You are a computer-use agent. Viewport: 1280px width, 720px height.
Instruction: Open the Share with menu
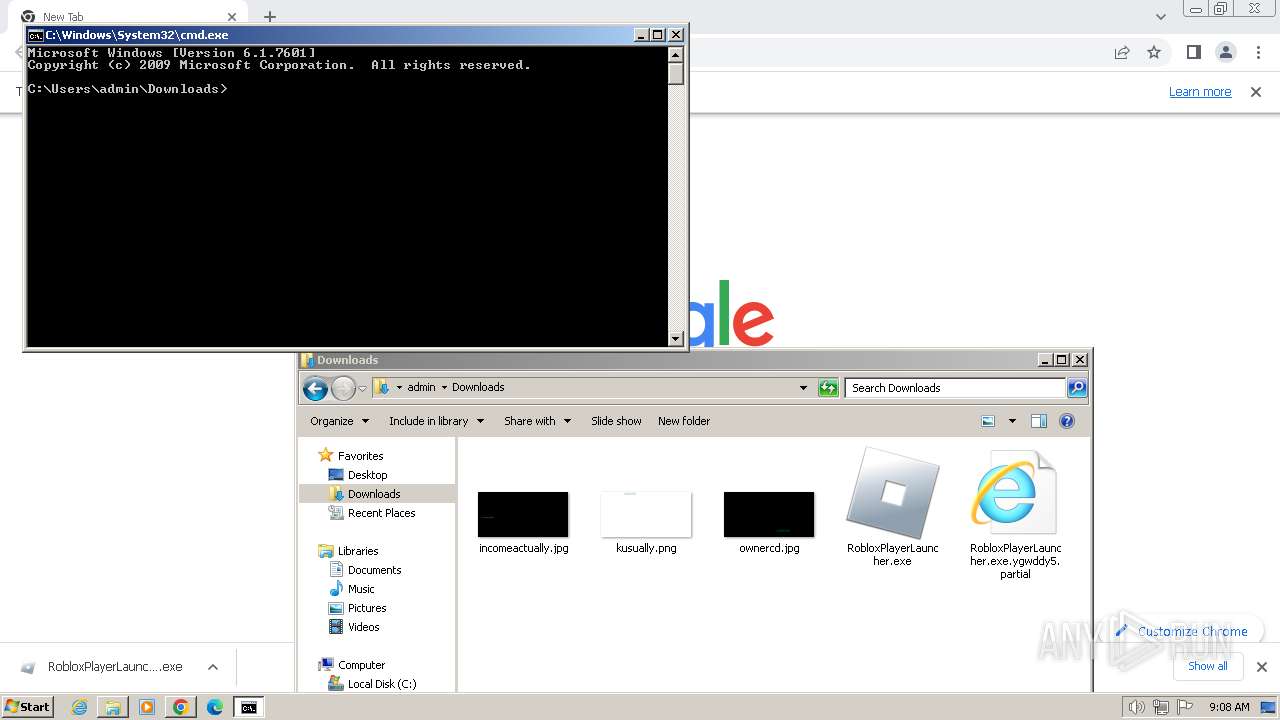click(x=537, y=421)
